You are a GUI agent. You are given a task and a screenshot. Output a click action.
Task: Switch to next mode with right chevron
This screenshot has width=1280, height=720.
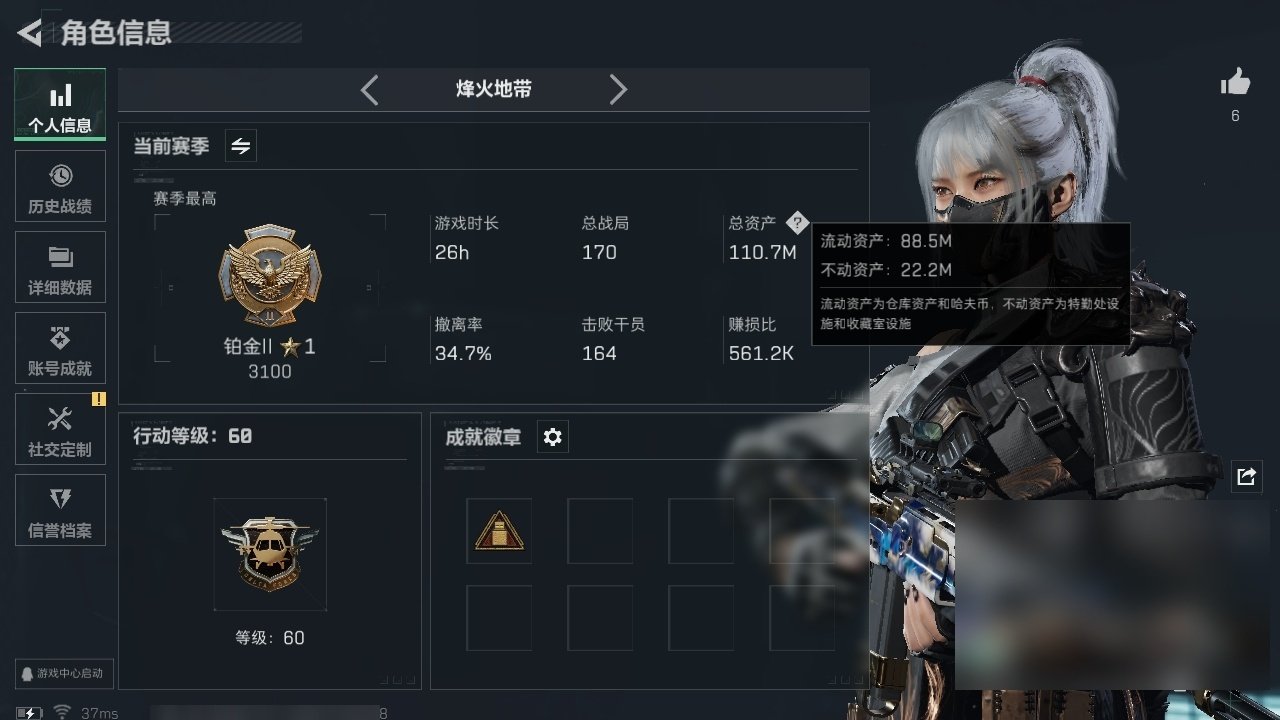pyautogui.click(x=618, y=90)
